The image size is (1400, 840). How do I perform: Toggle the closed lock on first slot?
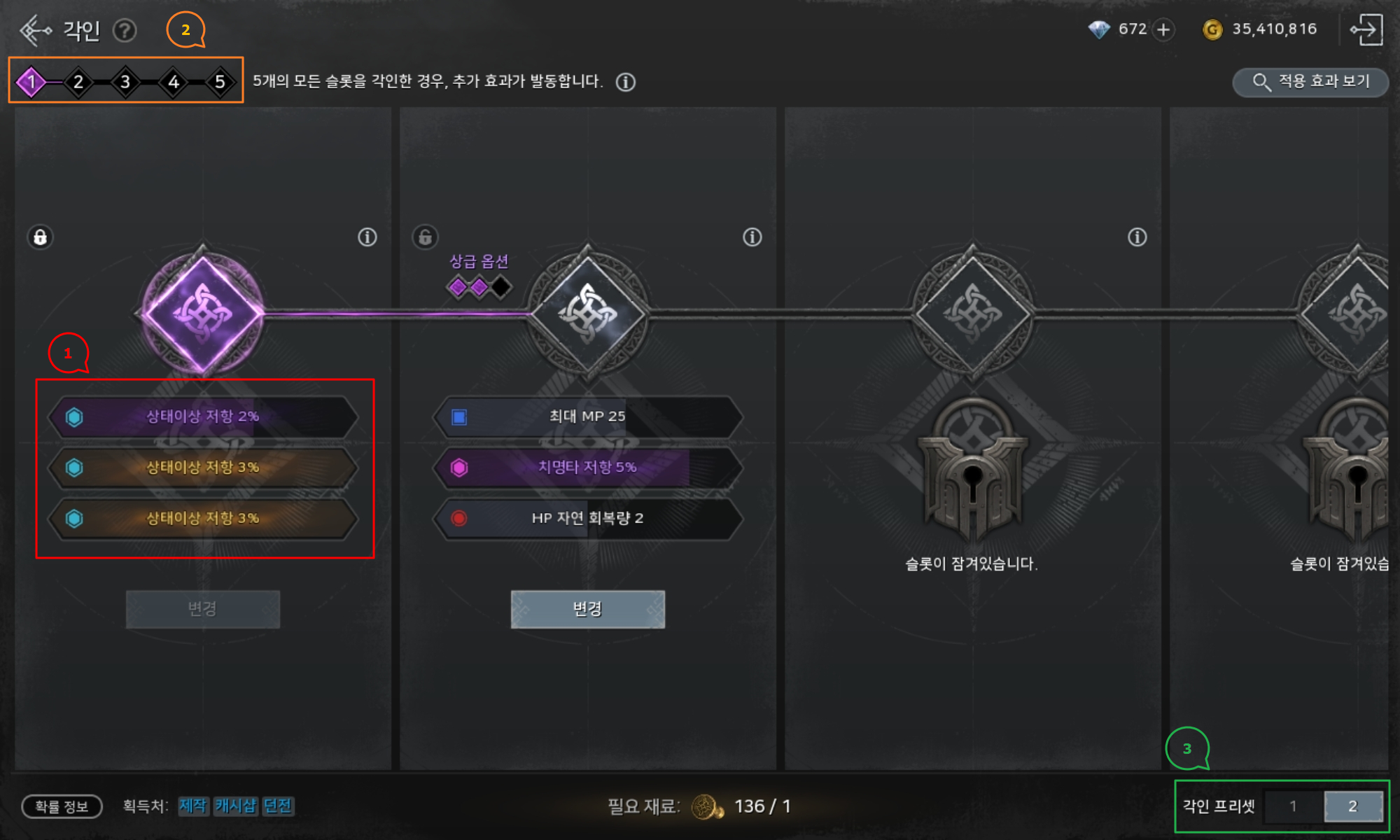tap(40, 237)
